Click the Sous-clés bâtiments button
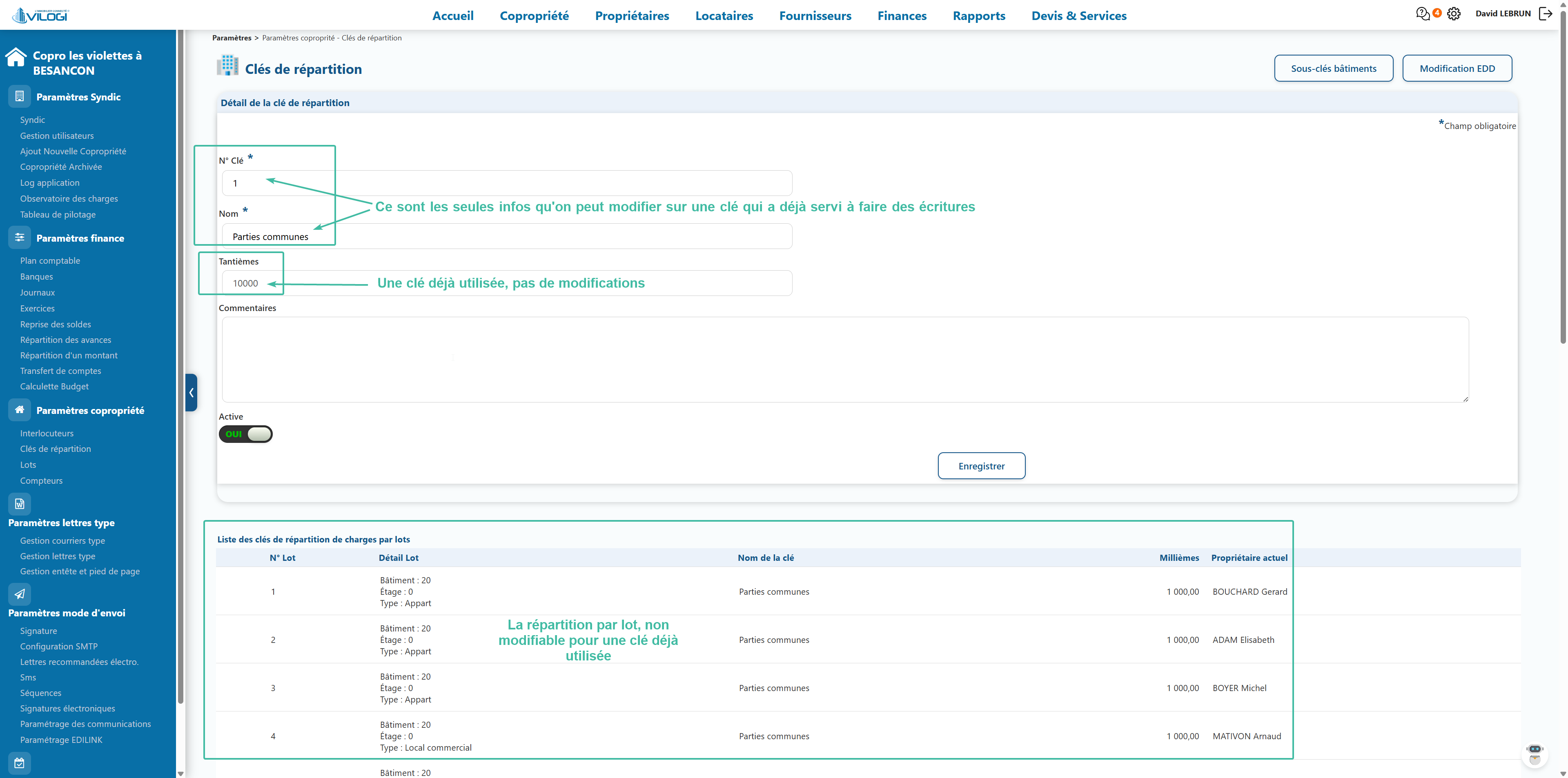 coord(1333,68)
